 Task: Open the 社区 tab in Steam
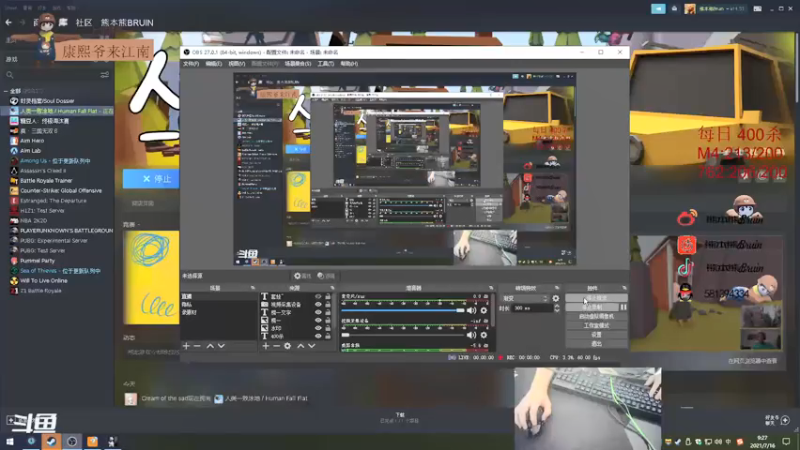click(84, 22)
